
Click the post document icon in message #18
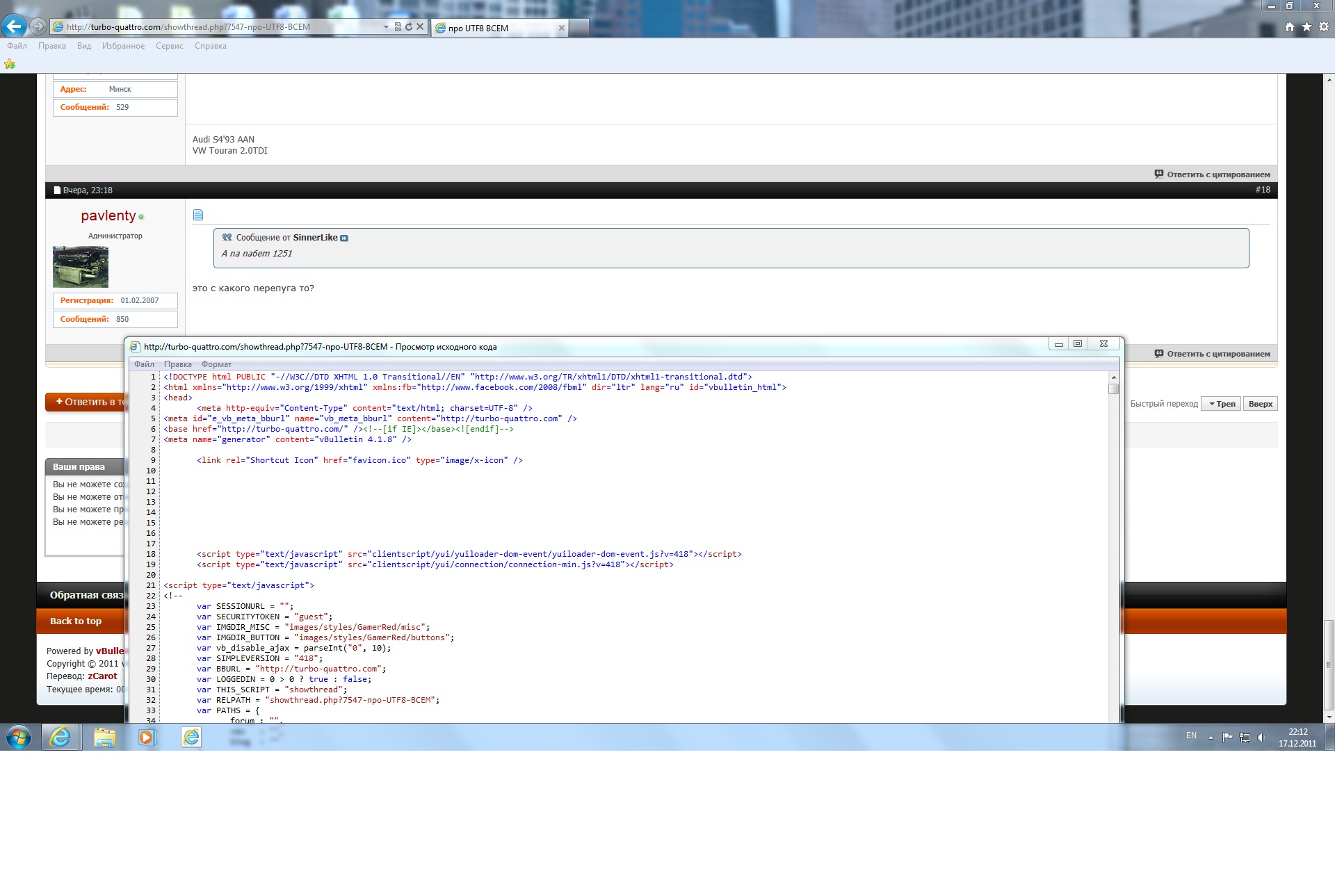pos(198,215)
